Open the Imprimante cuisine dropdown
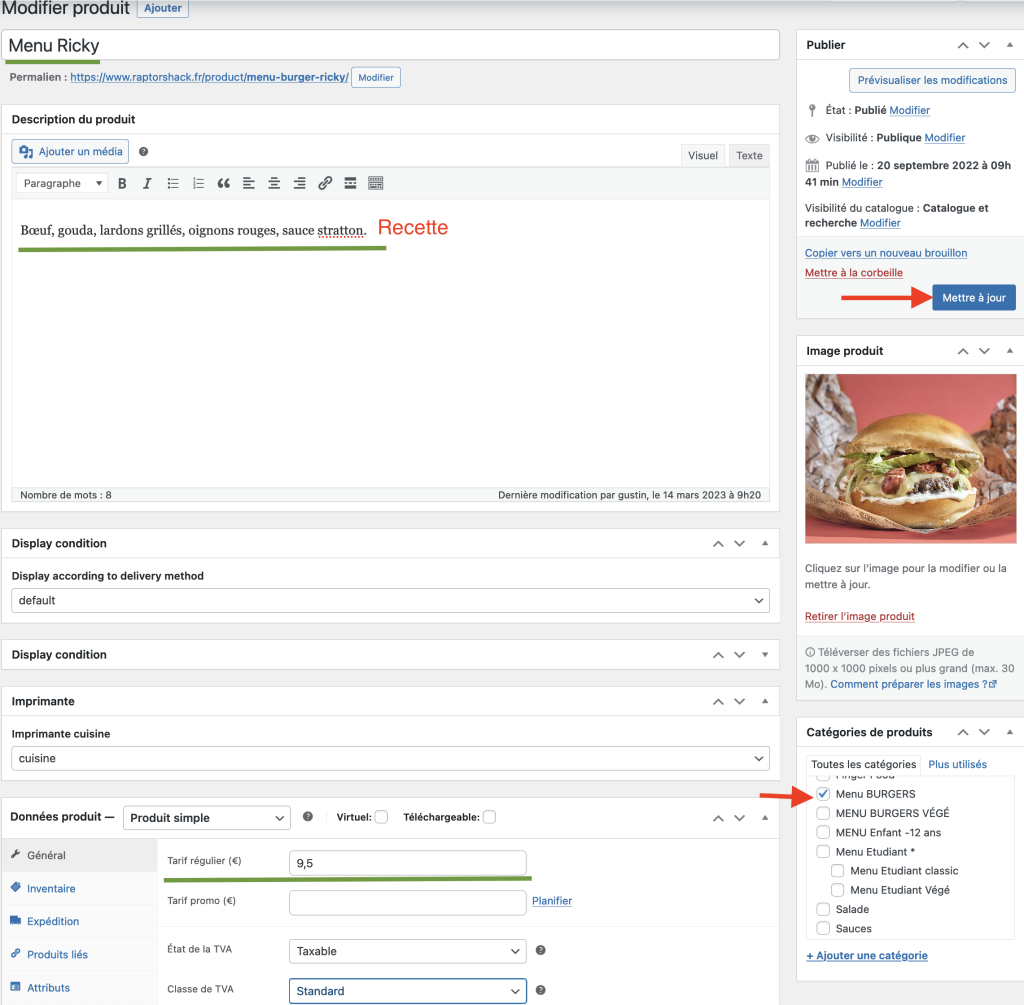 click(x=390, y=758)
